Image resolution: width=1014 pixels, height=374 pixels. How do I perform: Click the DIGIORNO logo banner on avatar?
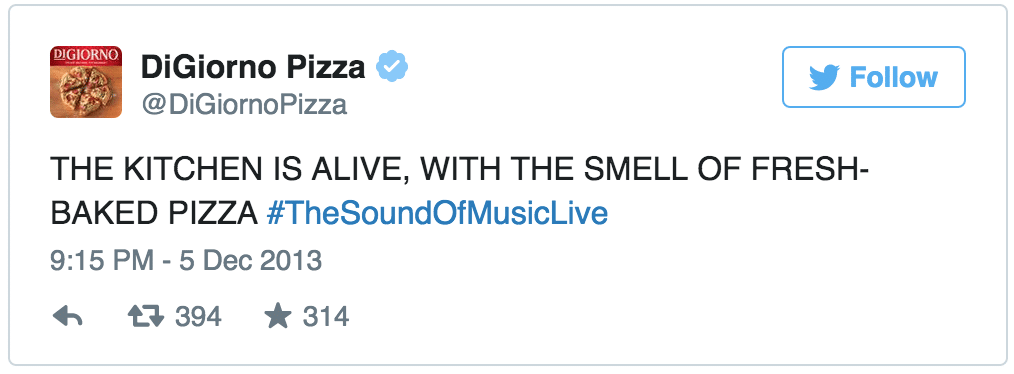tap(86, 56)
